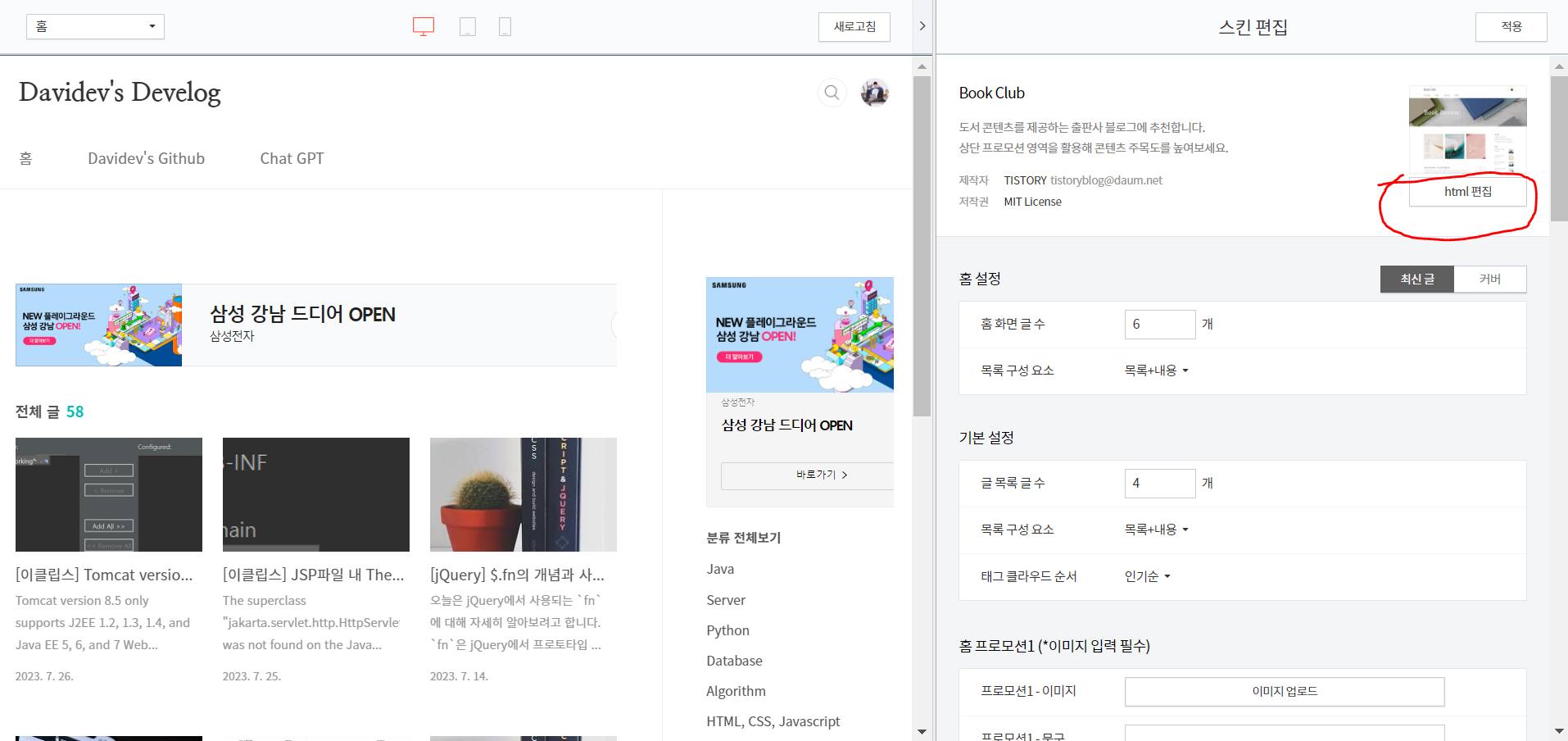Viewport: 1568px width, 741px height.
Task: Go to the 홈 menu in blog navigation
Action: click(25, 159)
